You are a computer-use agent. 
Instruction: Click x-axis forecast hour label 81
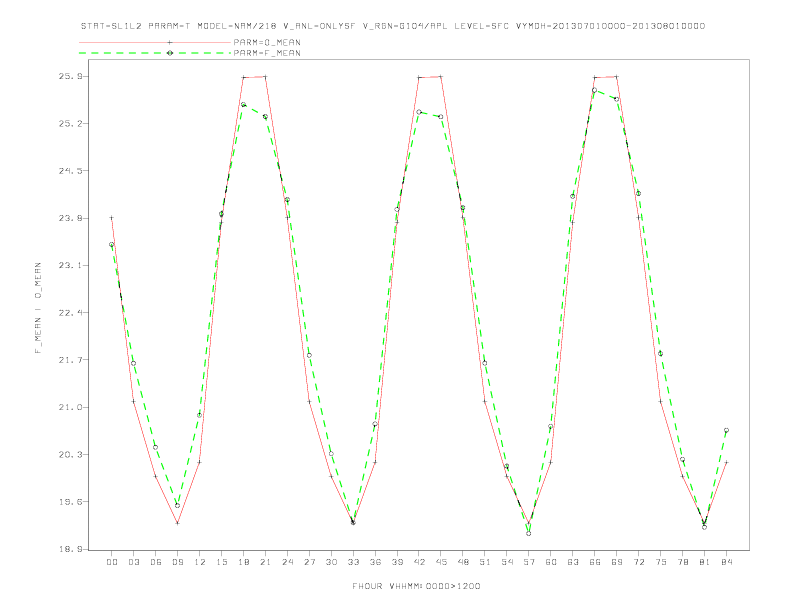[705, 562]
